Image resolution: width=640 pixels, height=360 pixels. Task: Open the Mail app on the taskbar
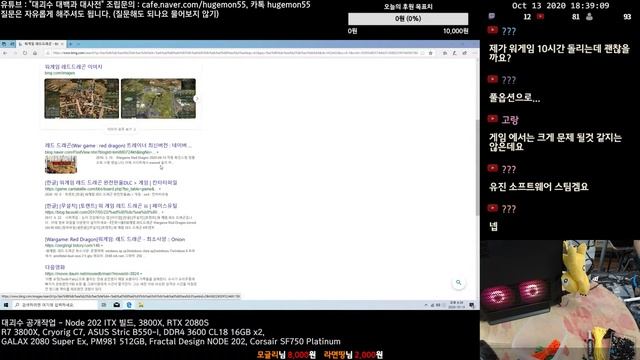pos(117,305)
